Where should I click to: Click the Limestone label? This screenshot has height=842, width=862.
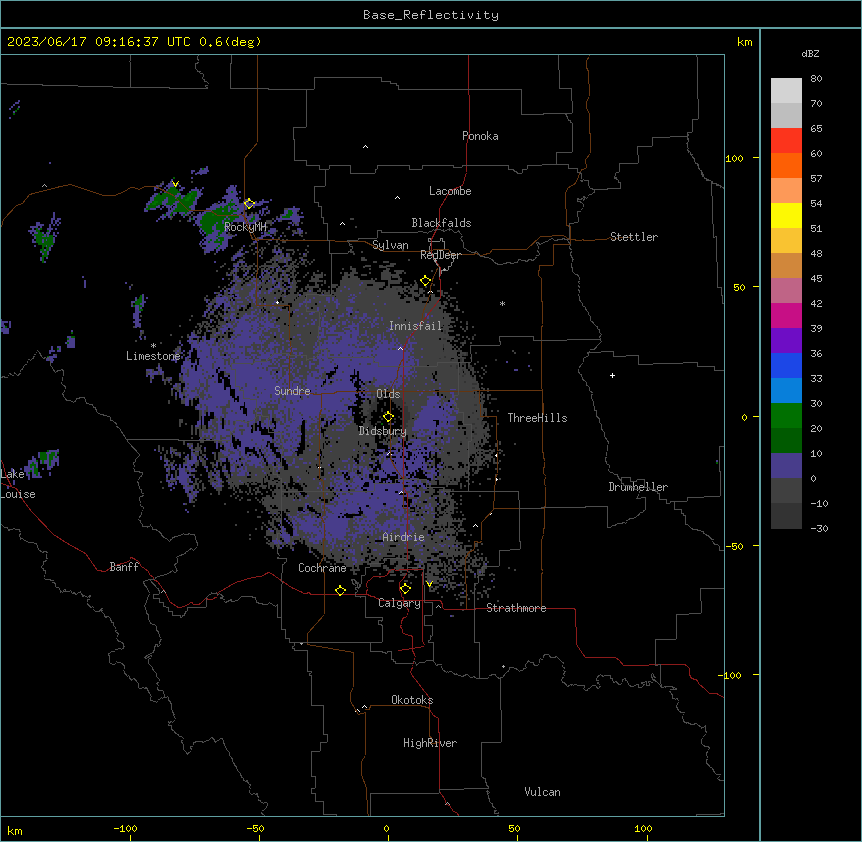[x=153, y=356]
